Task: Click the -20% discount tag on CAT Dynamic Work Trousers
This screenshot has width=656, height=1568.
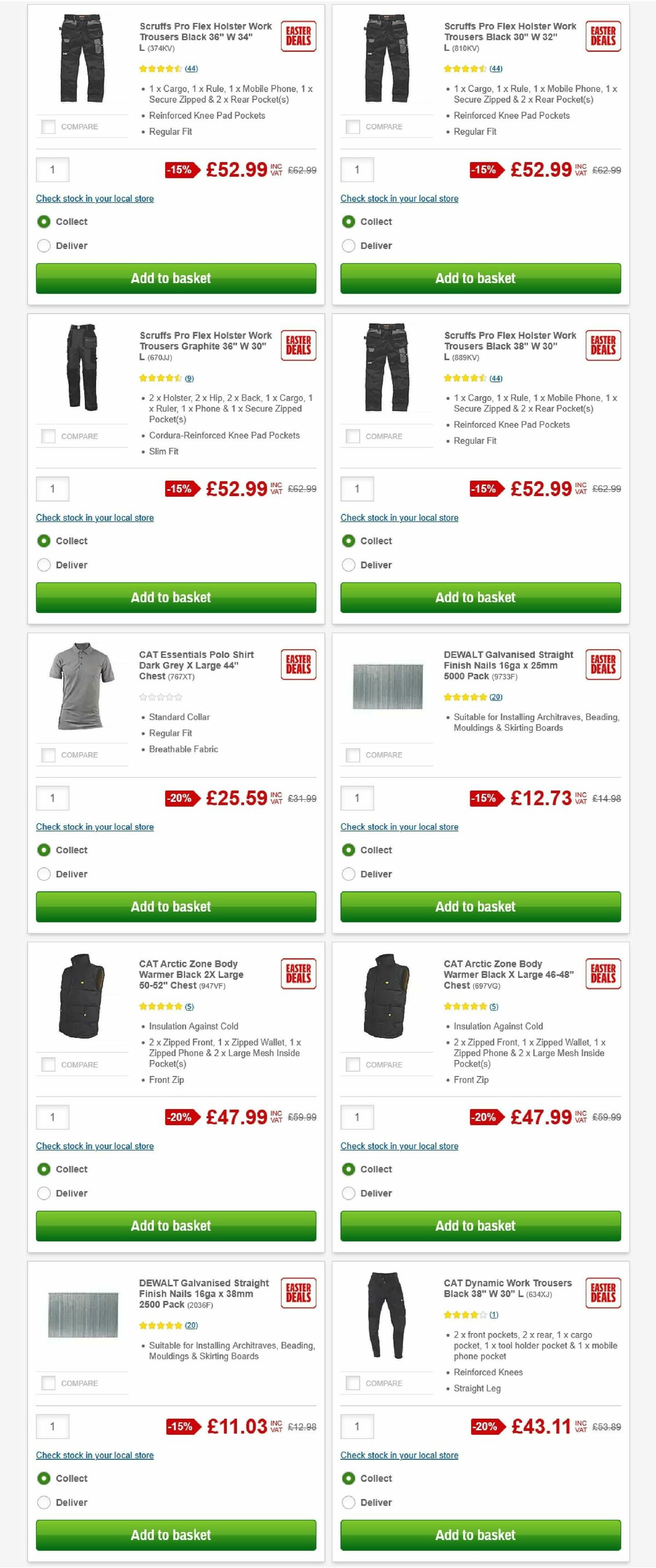Action: [485, 1426]
